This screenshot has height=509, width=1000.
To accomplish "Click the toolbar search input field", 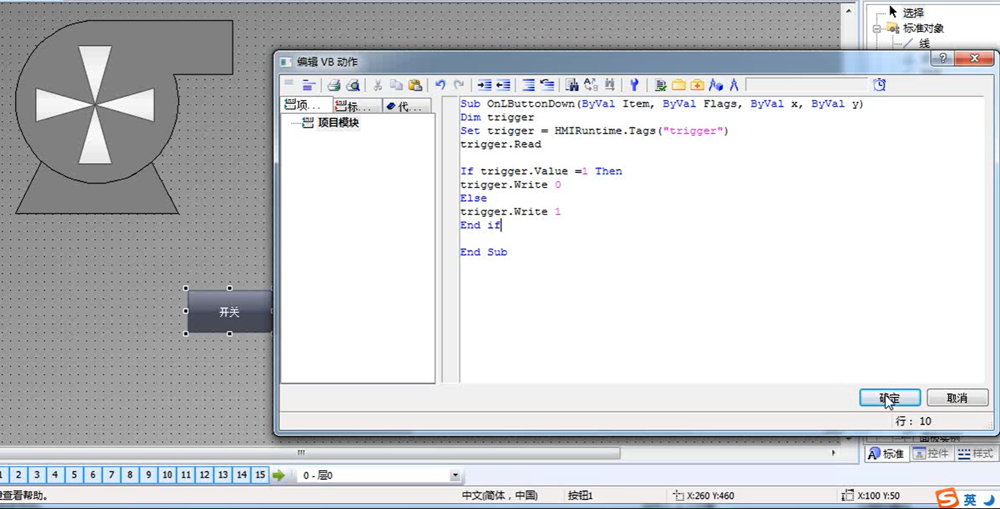I will [x=806, y=86].
